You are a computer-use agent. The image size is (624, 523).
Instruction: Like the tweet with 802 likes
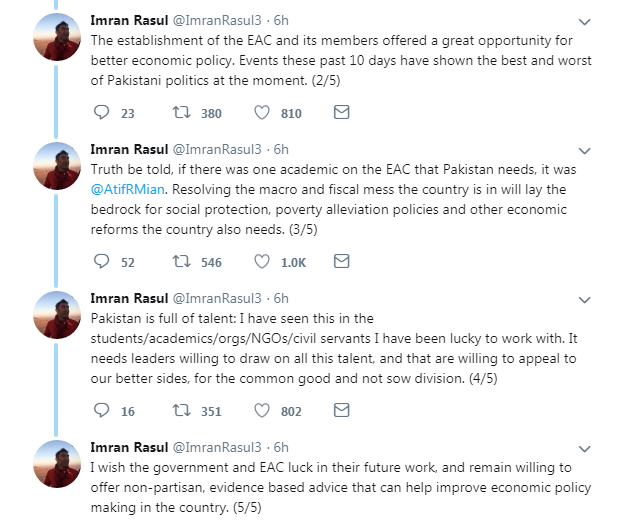click(262, 410)
